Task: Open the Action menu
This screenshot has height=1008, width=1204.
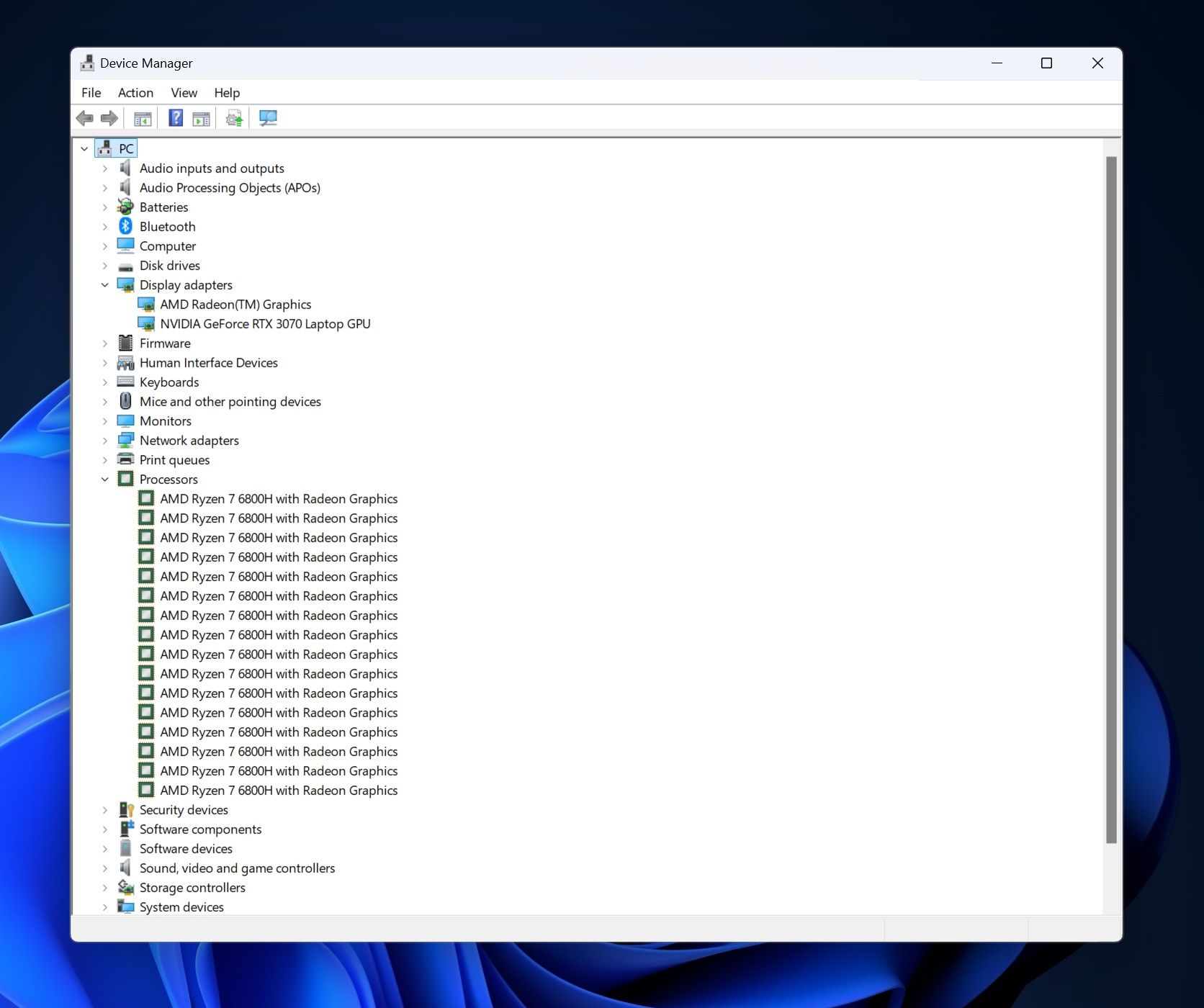Action: (135, 92)
